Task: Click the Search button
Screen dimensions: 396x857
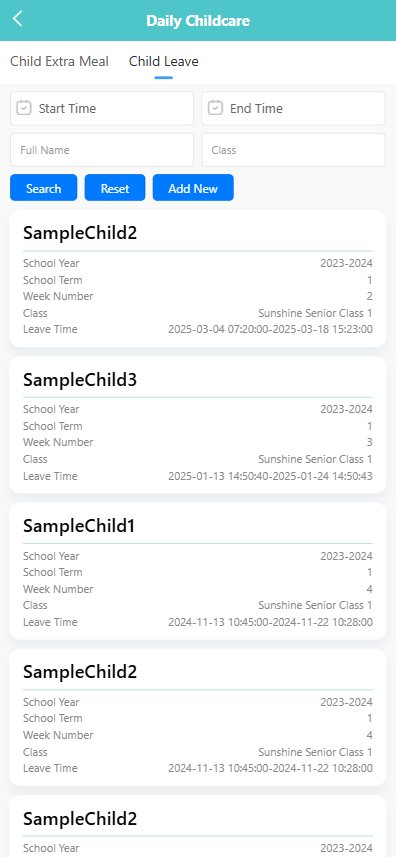Action: [x=44, y=188]
